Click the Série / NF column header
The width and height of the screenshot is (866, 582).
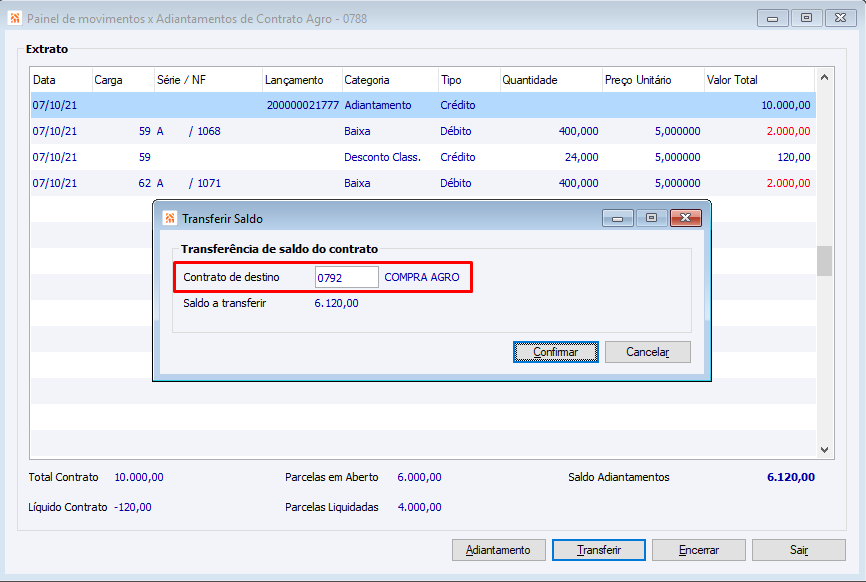208,80
